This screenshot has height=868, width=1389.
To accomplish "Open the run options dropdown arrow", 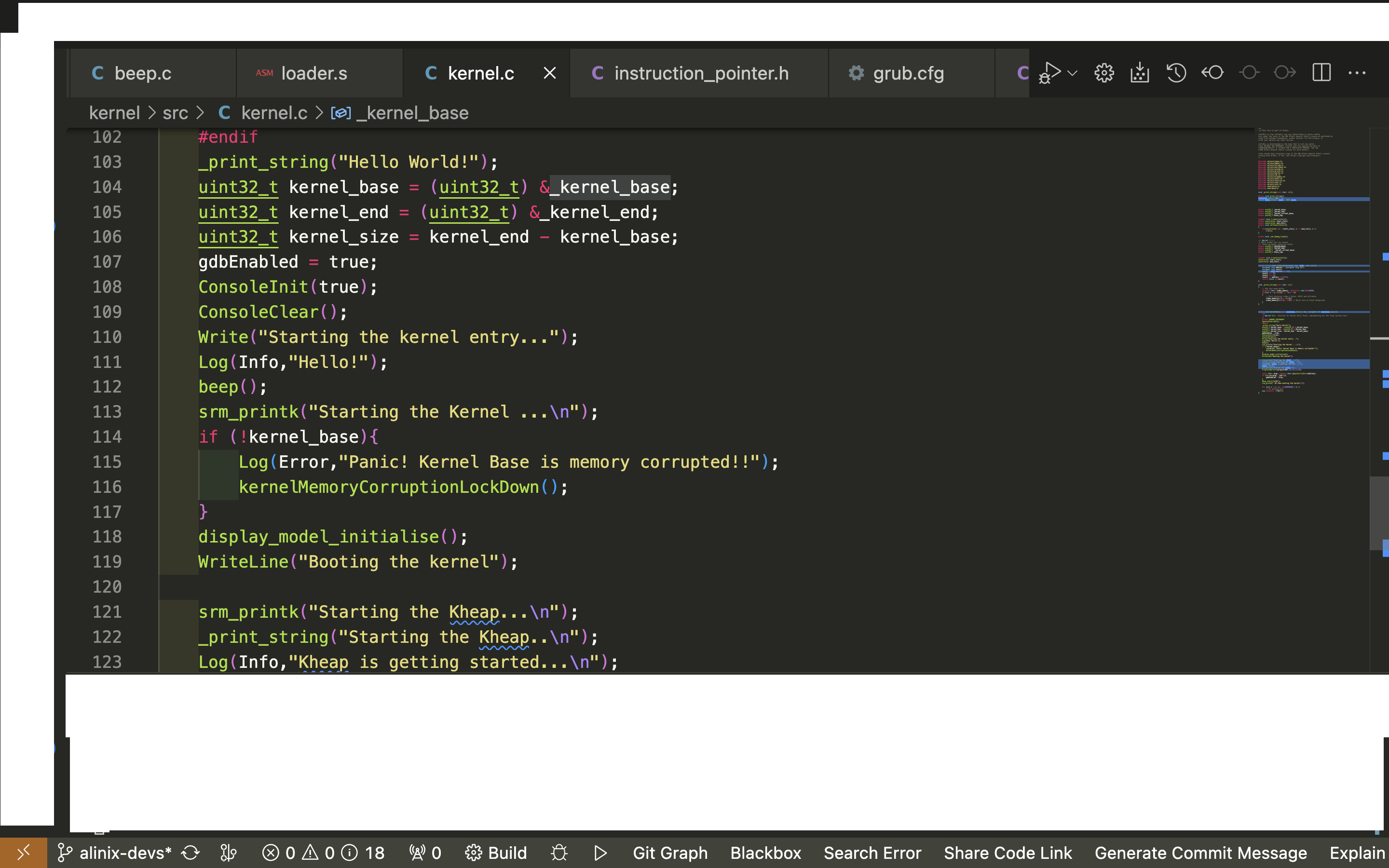I will coord(1072,73).
